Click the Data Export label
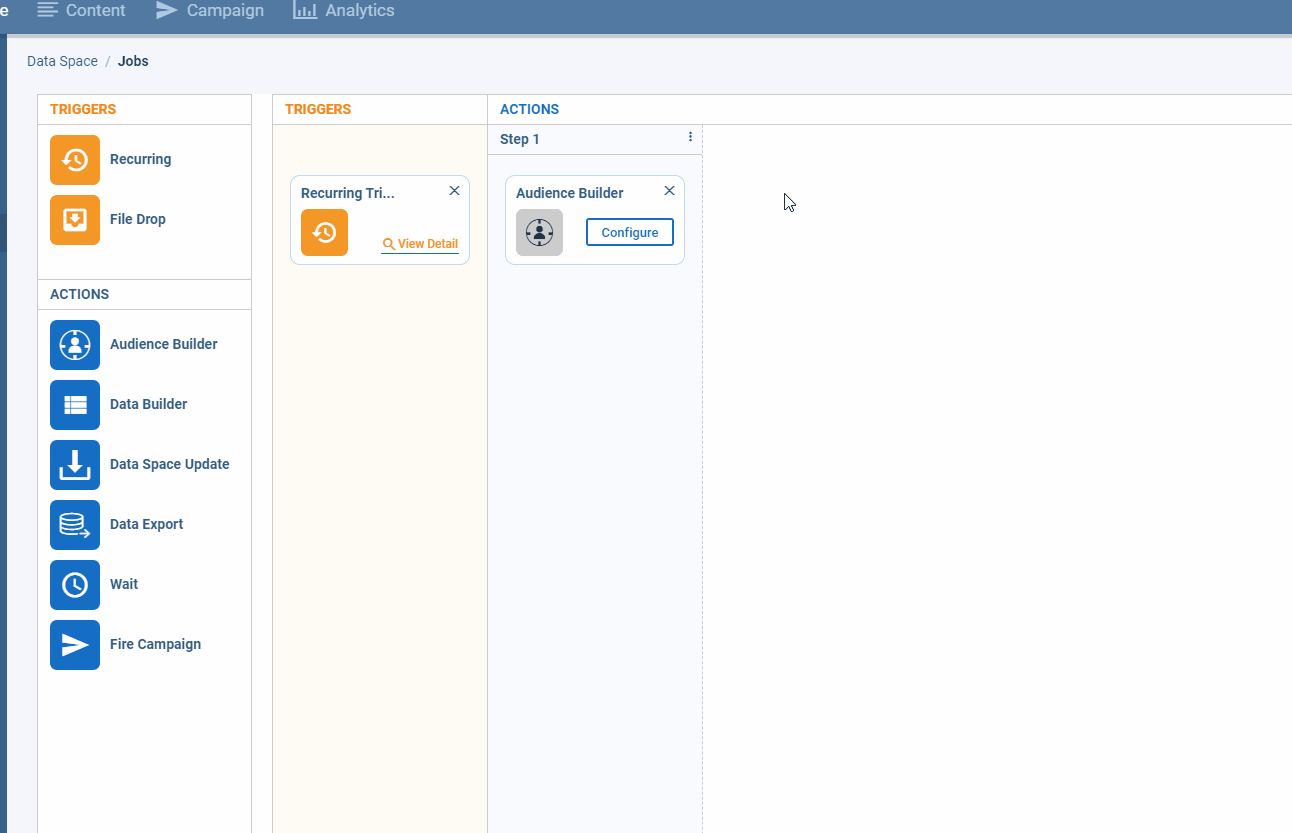The width and height of the screenshot is (1292, 833). 146,524
